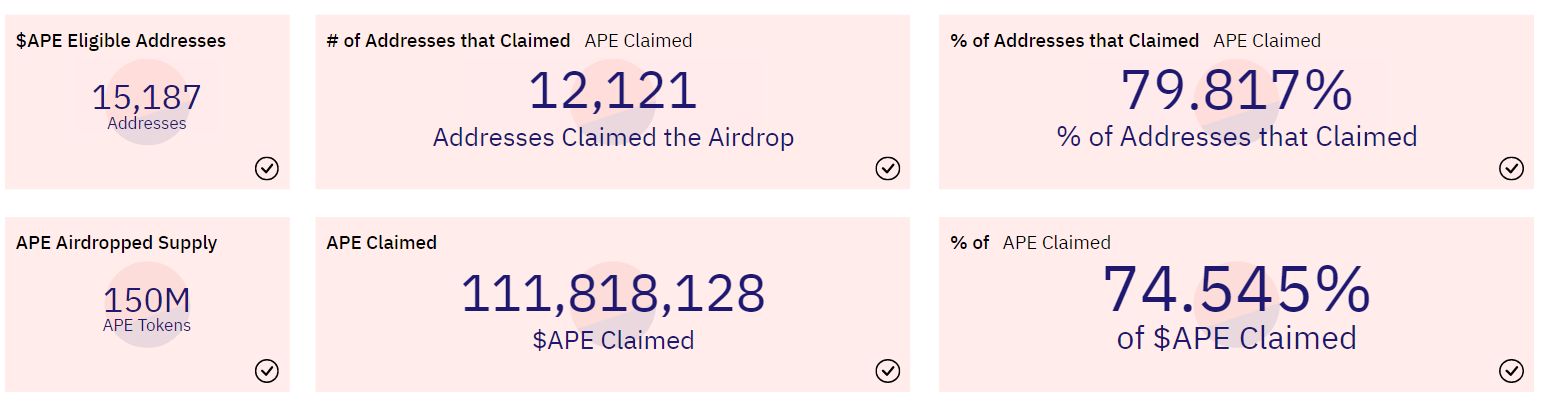Select the APE Airdropped Supply heading
The width and height of the screenshot is (1542, 404).
(x=117, y=243)
